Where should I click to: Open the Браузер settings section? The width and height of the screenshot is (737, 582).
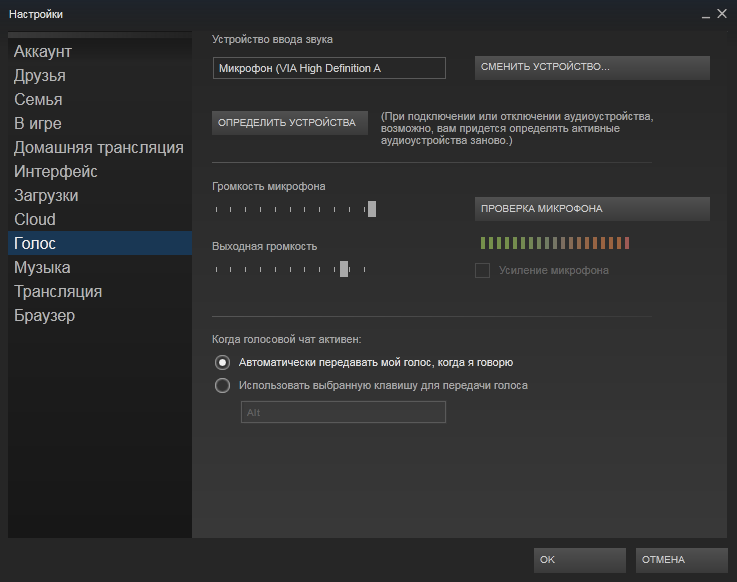click(x=44, y=315)
